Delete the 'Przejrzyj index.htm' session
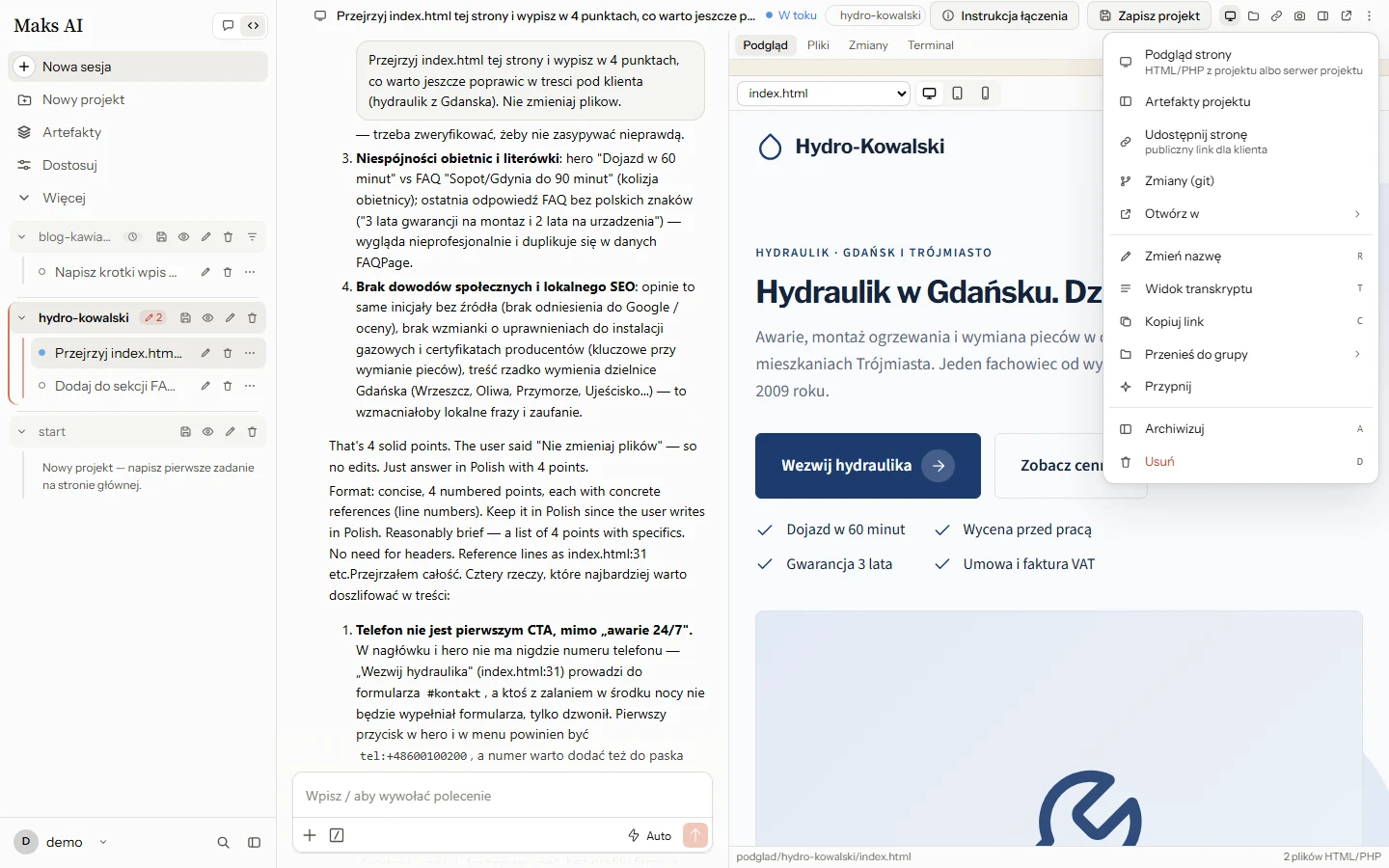Screen dimensions: 1389x868 pos(228,353)
